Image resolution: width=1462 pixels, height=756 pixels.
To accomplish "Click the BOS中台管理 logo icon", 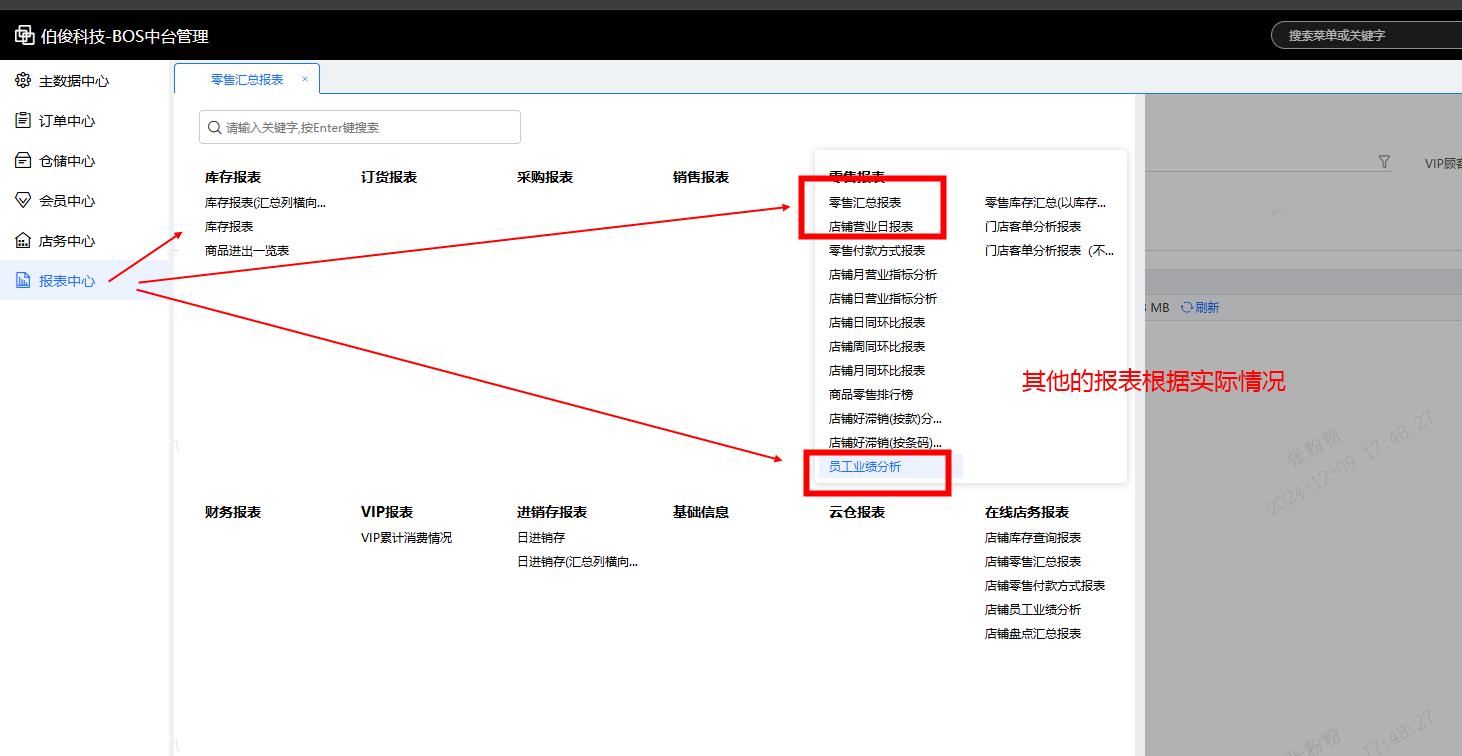I will coord(24,36).
